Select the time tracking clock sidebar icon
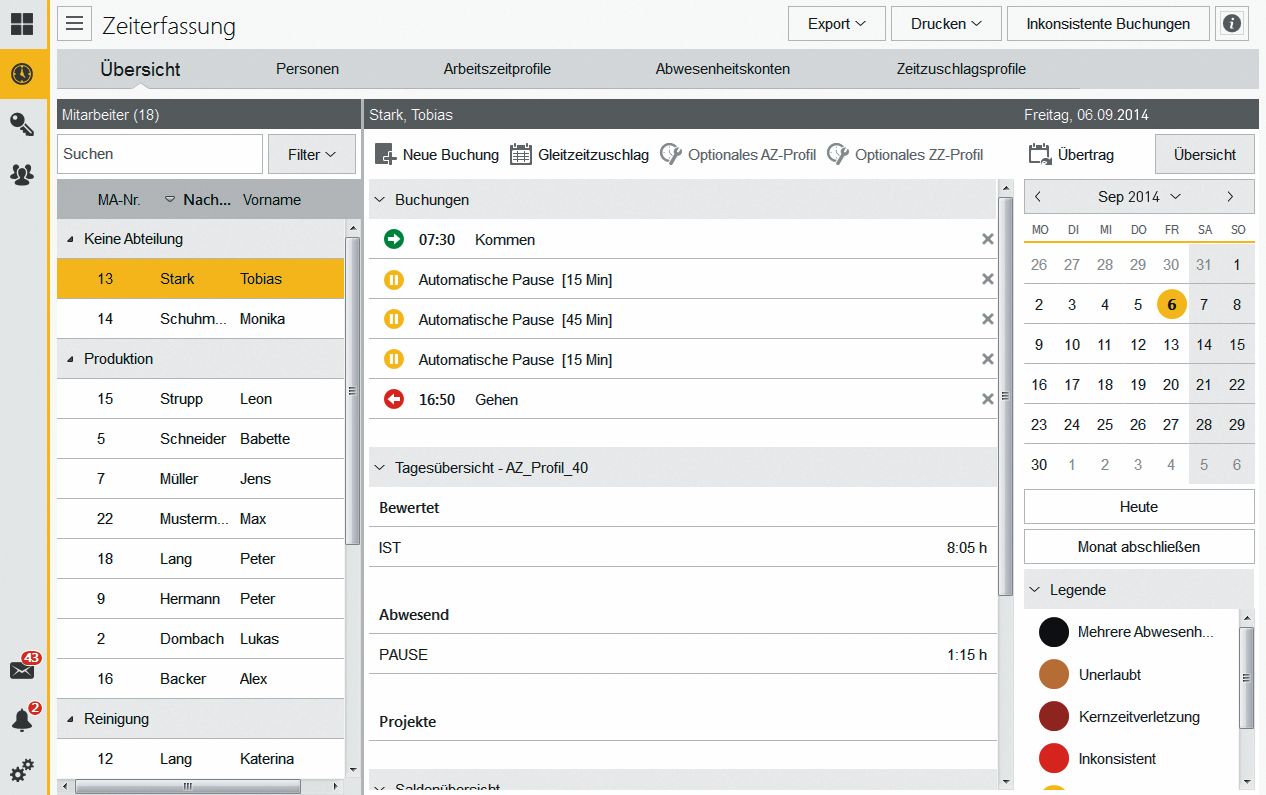The height and width of the screenshot is (795, 1266). coord(22,74)
